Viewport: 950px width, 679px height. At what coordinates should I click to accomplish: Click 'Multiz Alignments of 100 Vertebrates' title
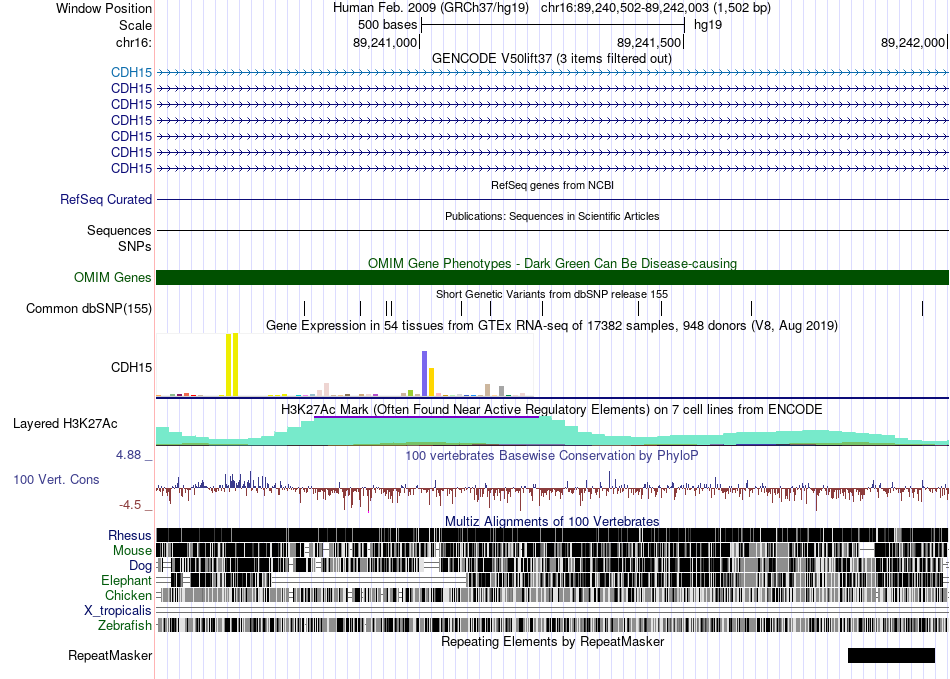coord(552,522)
